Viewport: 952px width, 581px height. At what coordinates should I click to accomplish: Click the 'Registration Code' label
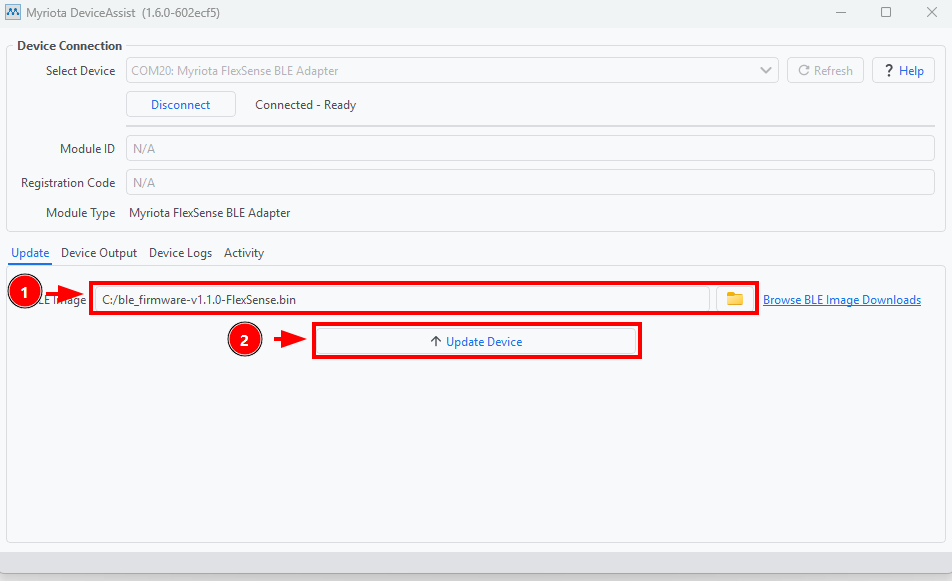[68, 183]
